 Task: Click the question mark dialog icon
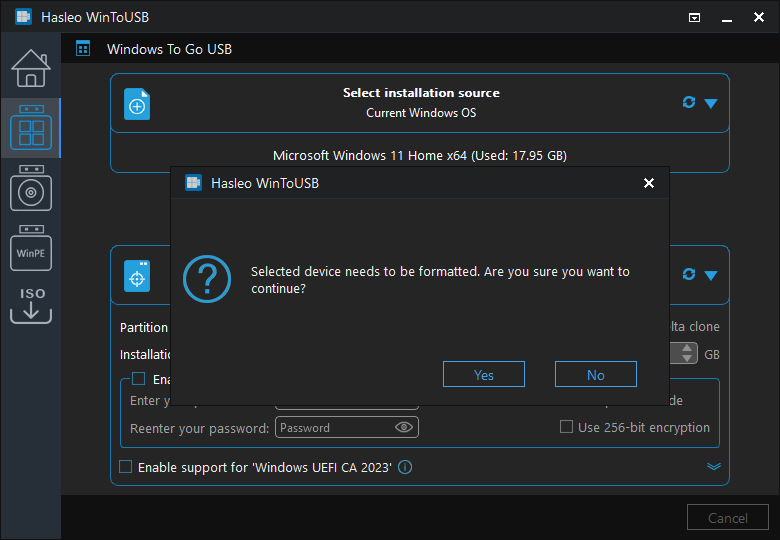pos(207,279)
